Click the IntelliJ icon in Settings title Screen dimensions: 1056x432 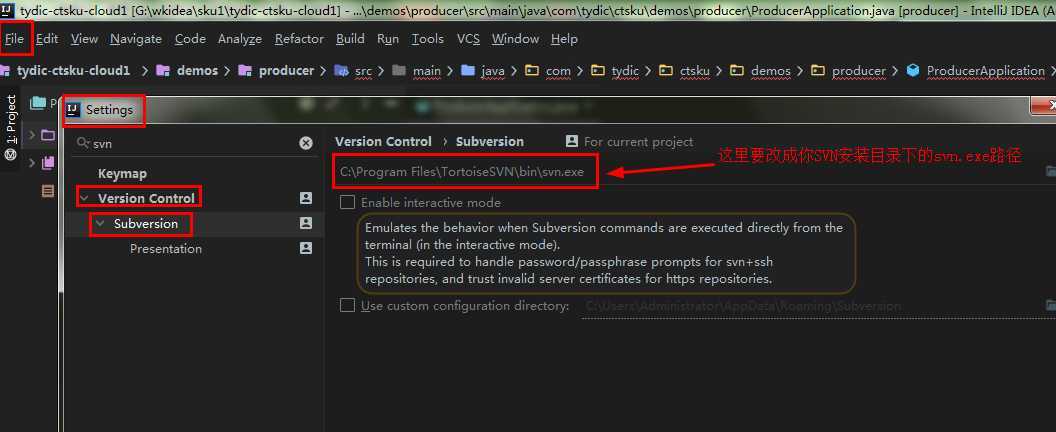click(74, 109)
